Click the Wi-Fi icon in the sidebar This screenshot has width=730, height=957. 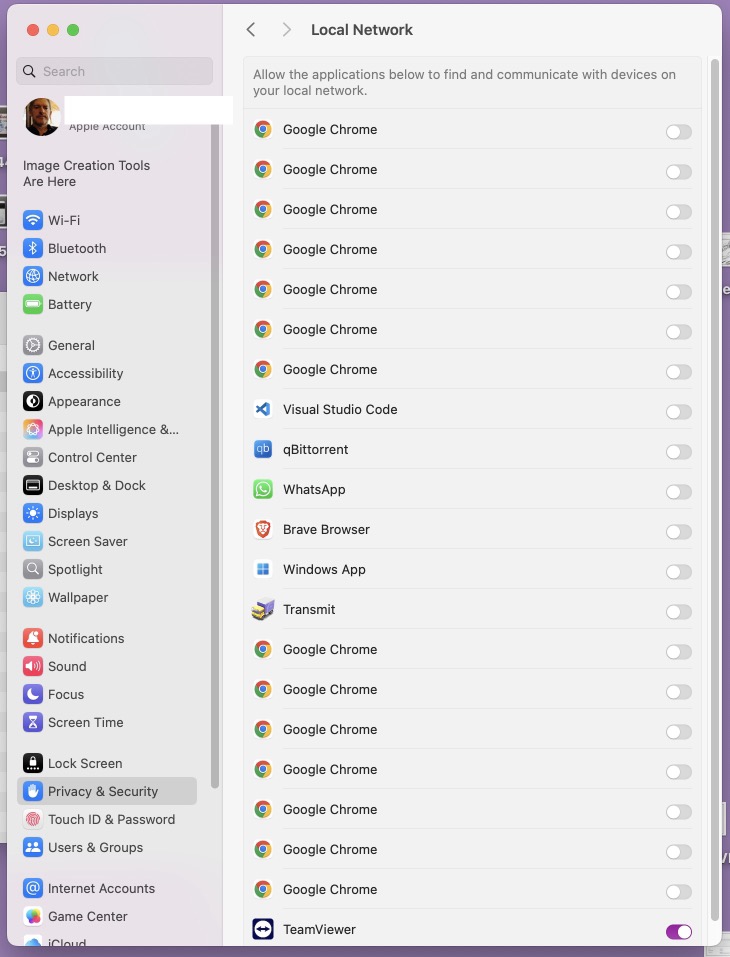[33, 220]
